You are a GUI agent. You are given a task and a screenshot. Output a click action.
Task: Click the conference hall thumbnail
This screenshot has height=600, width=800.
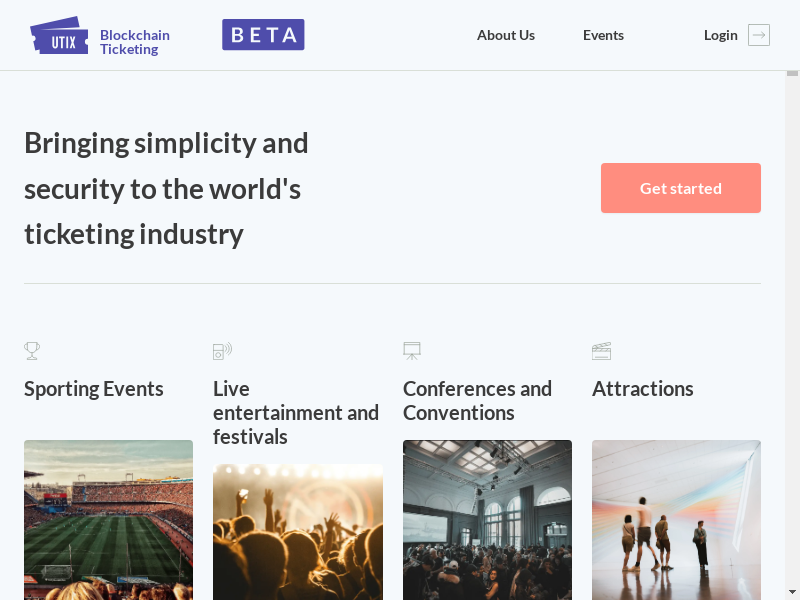pos(487,518)
